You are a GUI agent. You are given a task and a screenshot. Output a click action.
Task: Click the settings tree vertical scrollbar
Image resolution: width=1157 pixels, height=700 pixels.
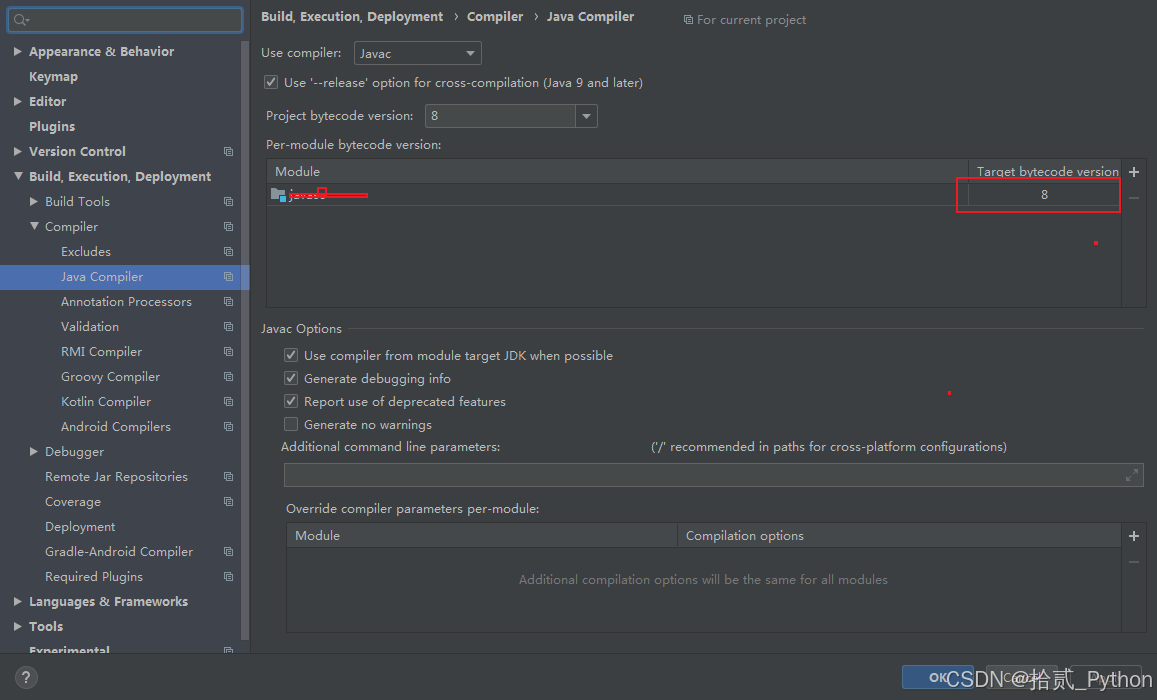point(245,339)
